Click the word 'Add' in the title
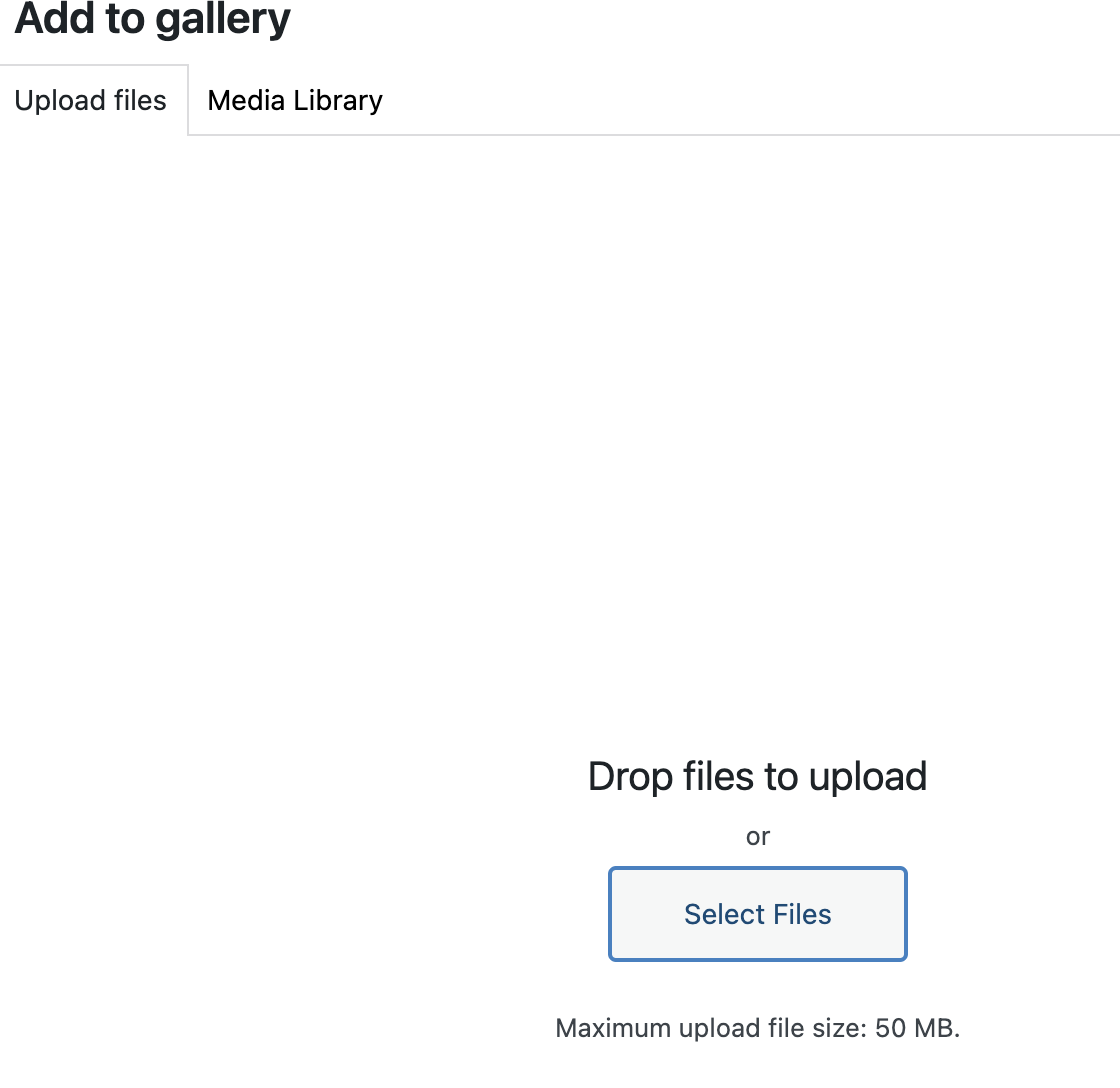Viewport: 1120px width, 1088px height. click(48, 19)
